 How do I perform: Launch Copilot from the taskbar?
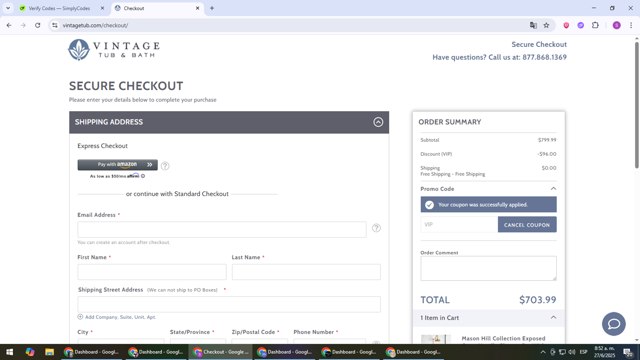coord(30,352)
